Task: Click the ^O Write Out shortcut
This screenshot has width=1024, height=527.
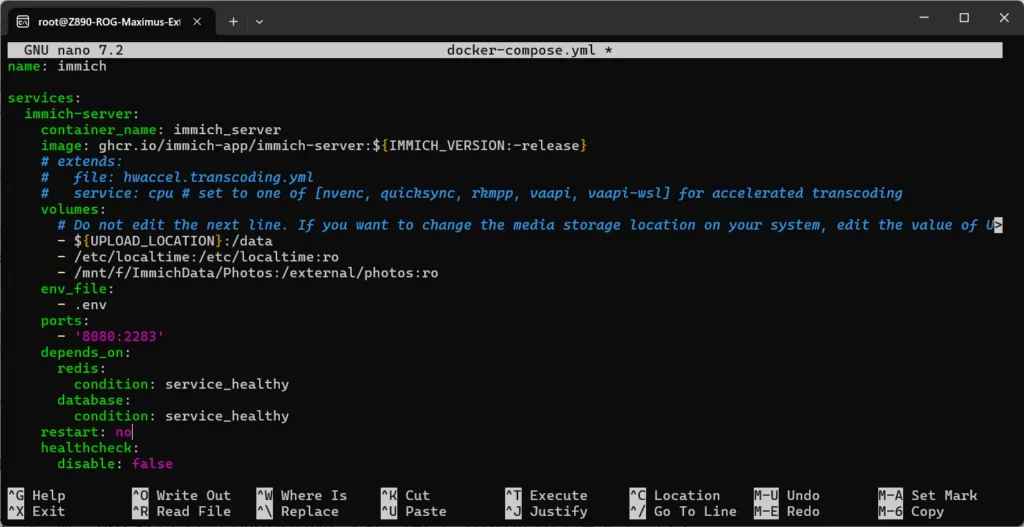Action: pyautogui.click(x=182, y=496)
